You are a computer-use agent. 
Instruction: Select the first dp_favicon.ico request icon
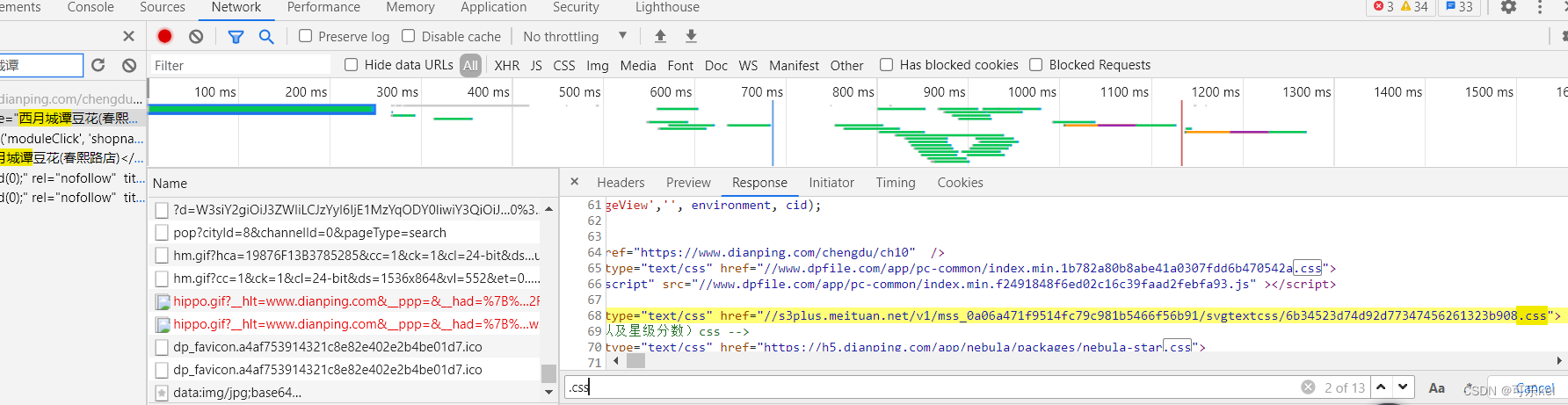tap(162, 347)
